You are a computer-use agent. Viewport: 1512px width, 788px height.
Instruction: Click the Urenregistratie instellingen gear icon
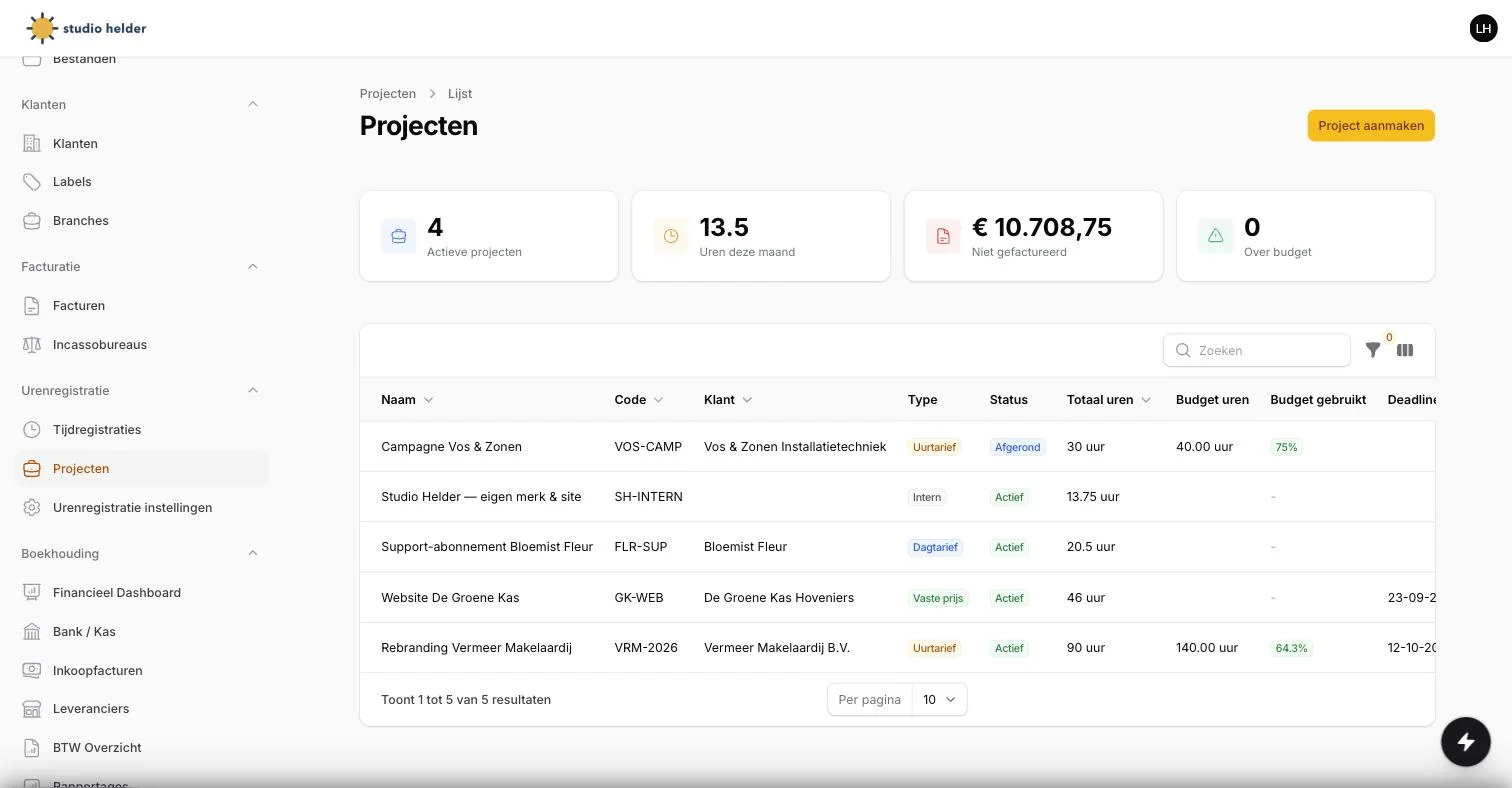(x=32, y=508)
